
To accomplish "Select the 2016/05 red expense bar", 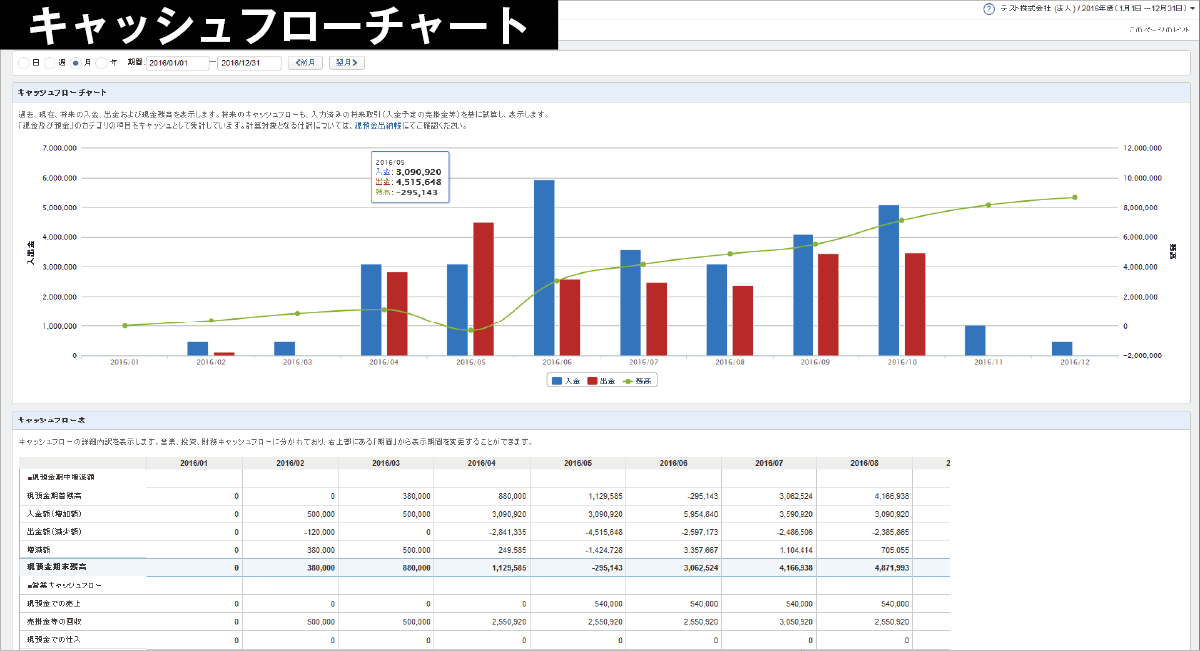I will click(x=484, y=289).
